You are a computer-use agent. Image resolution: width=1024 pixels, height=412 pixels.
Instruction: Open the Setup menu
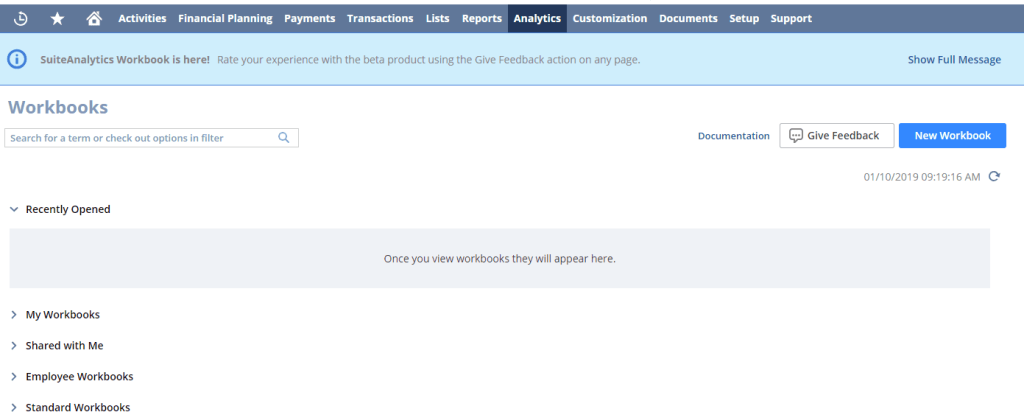[x=744, y=19]
